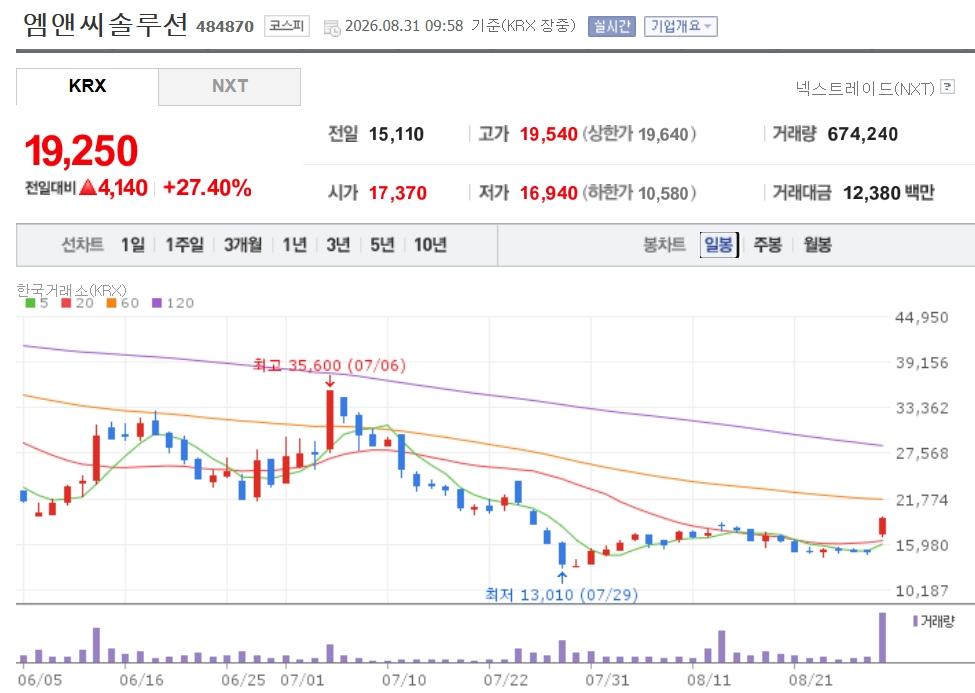975x693 pixels.
Task: Click the red 20-day moving average swatch
Action: [66, 303]
